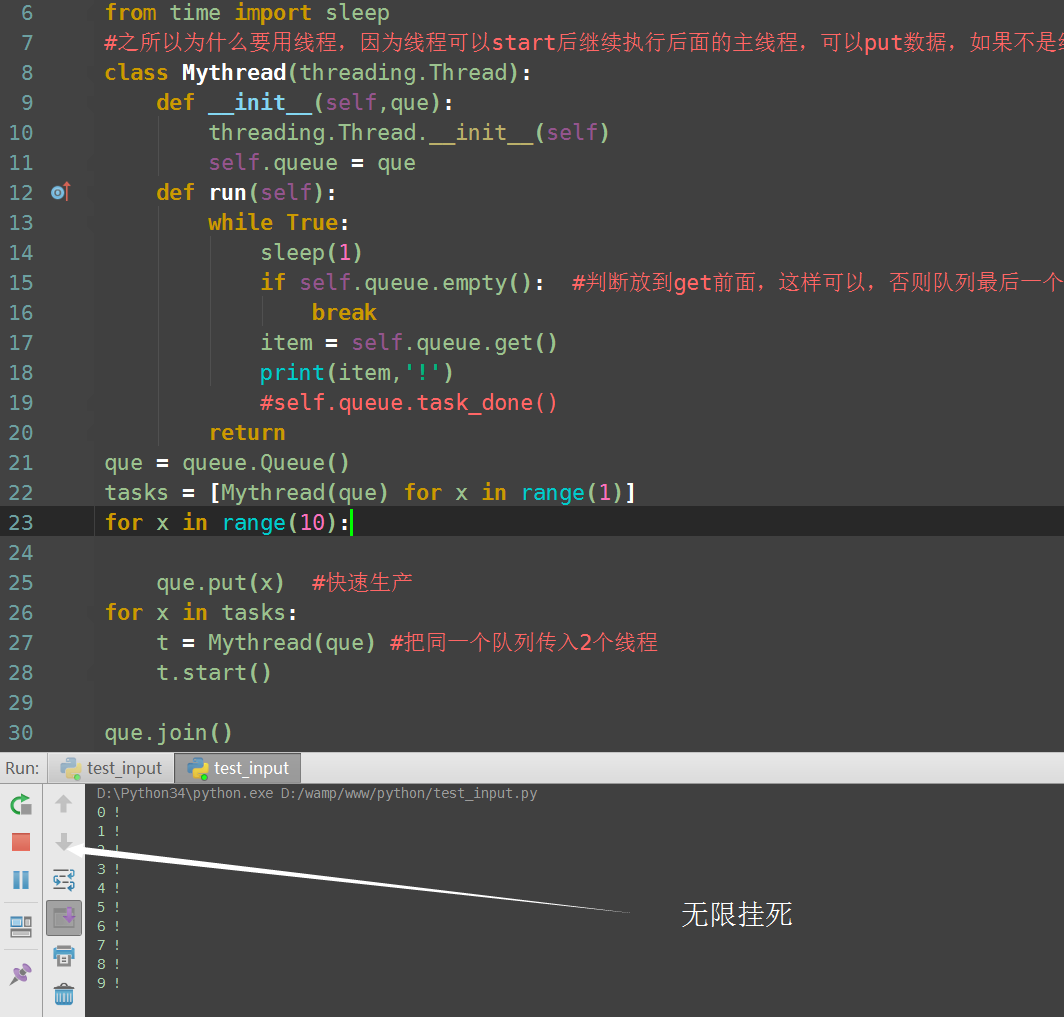Click 'self.queue = que' line

(312, 163)
